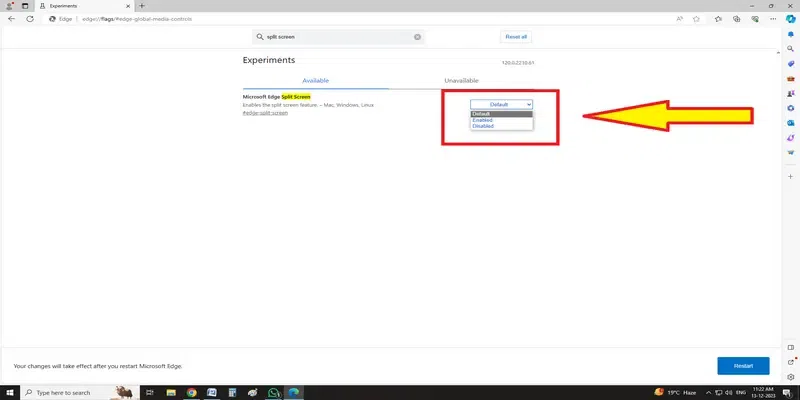800x400 pixels.
Task: Click the Read aloud icon
Action: coord(680,19)
